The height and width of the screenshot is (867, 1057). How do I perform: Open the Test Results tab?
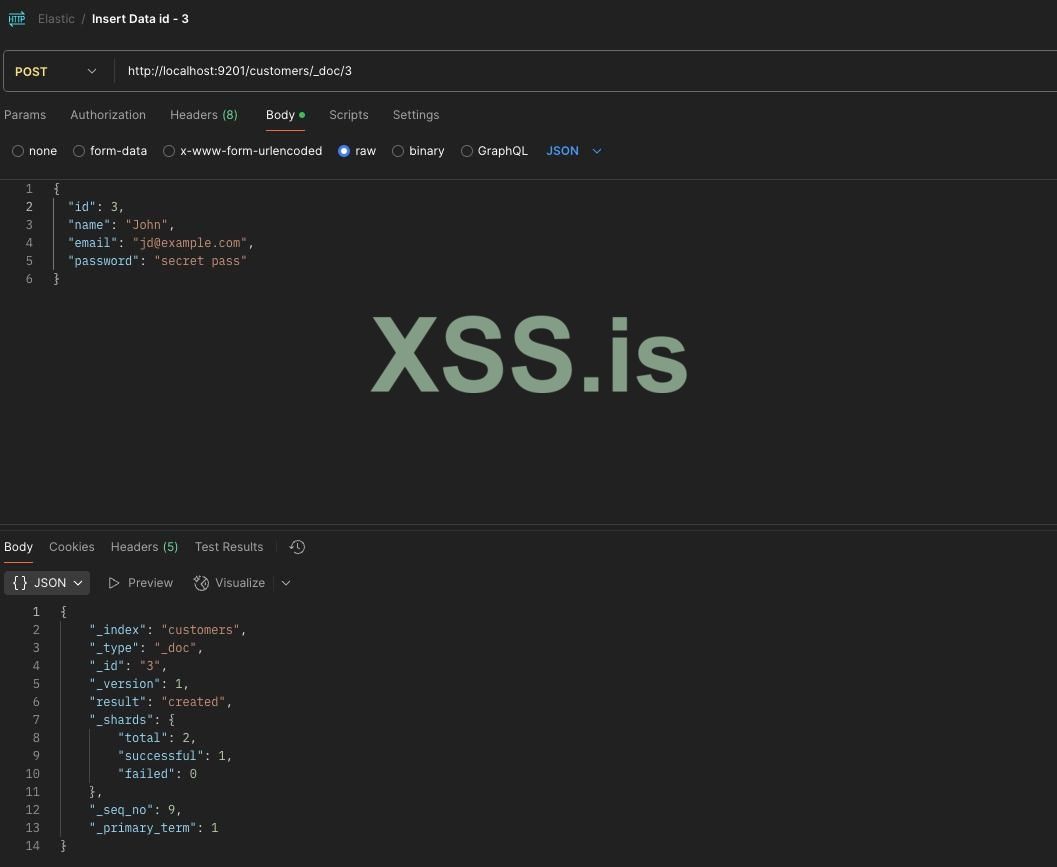pyautogui.click(x=229, y=547)
